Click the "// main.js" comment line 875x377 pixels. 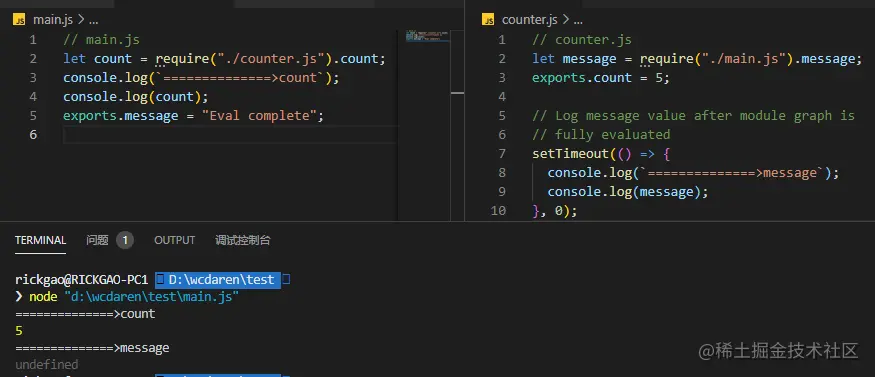coord(102,40)
